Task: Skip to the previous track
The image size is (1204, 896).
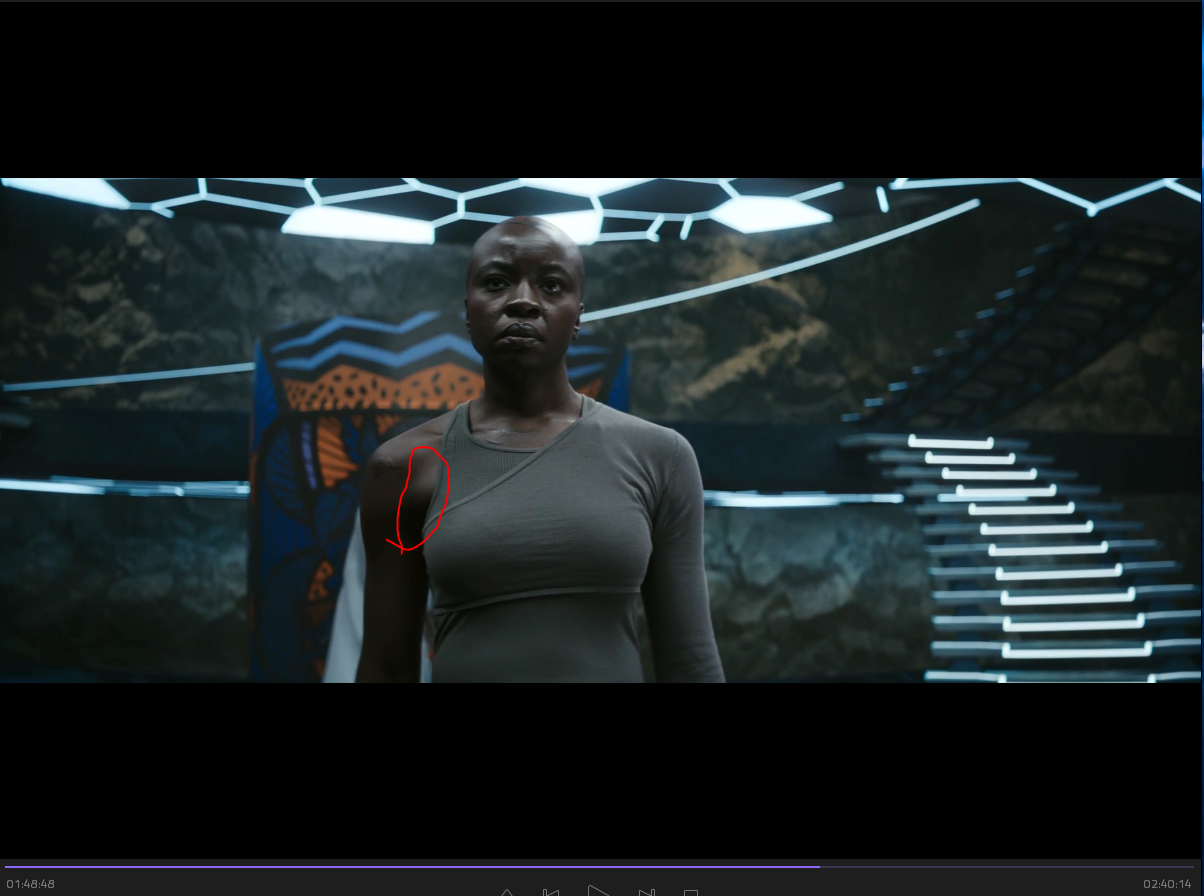Action: [550, 892]
